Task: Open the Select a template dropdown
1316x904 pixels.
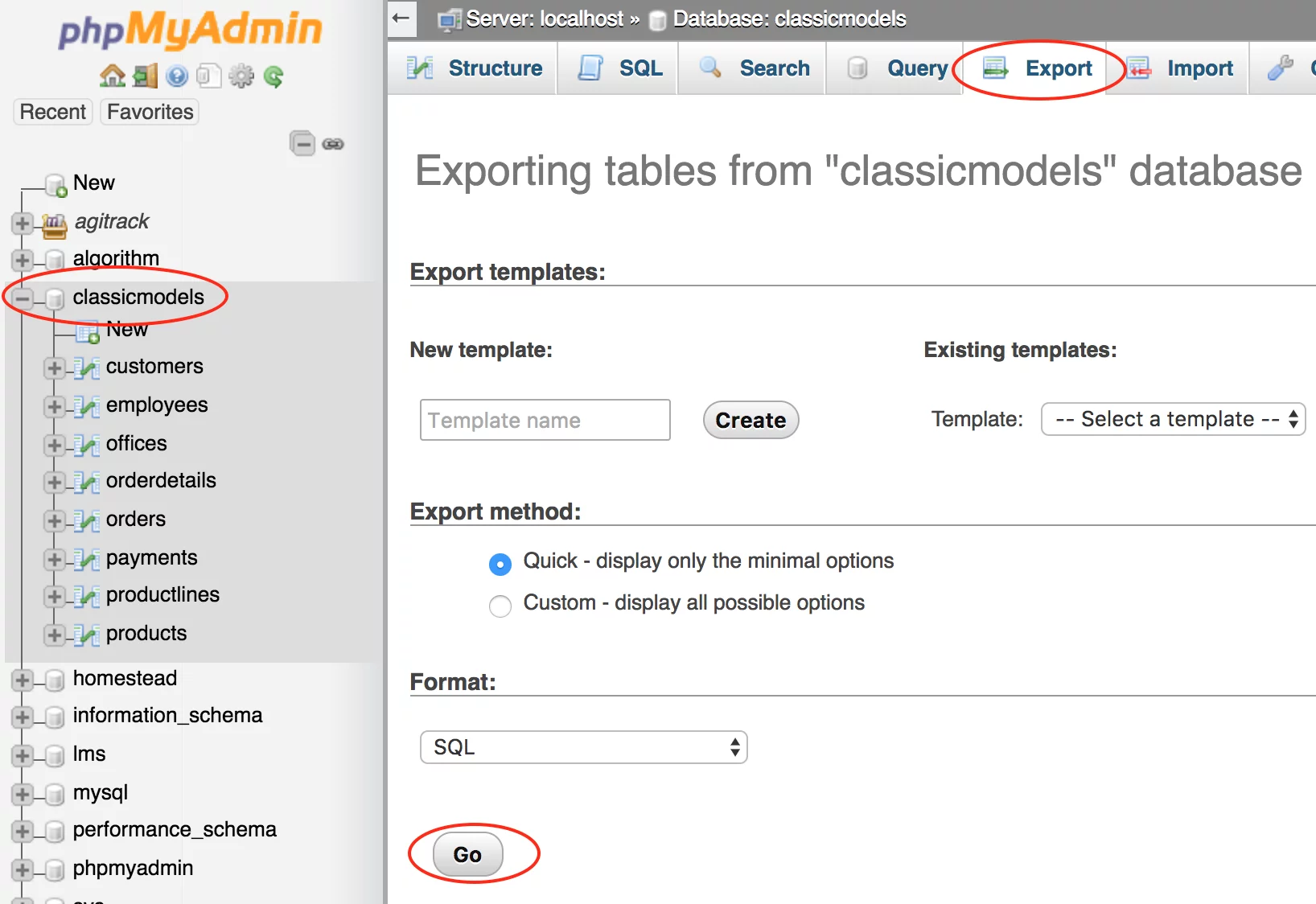Action: pyautogui.click(x=1172, y=419)
